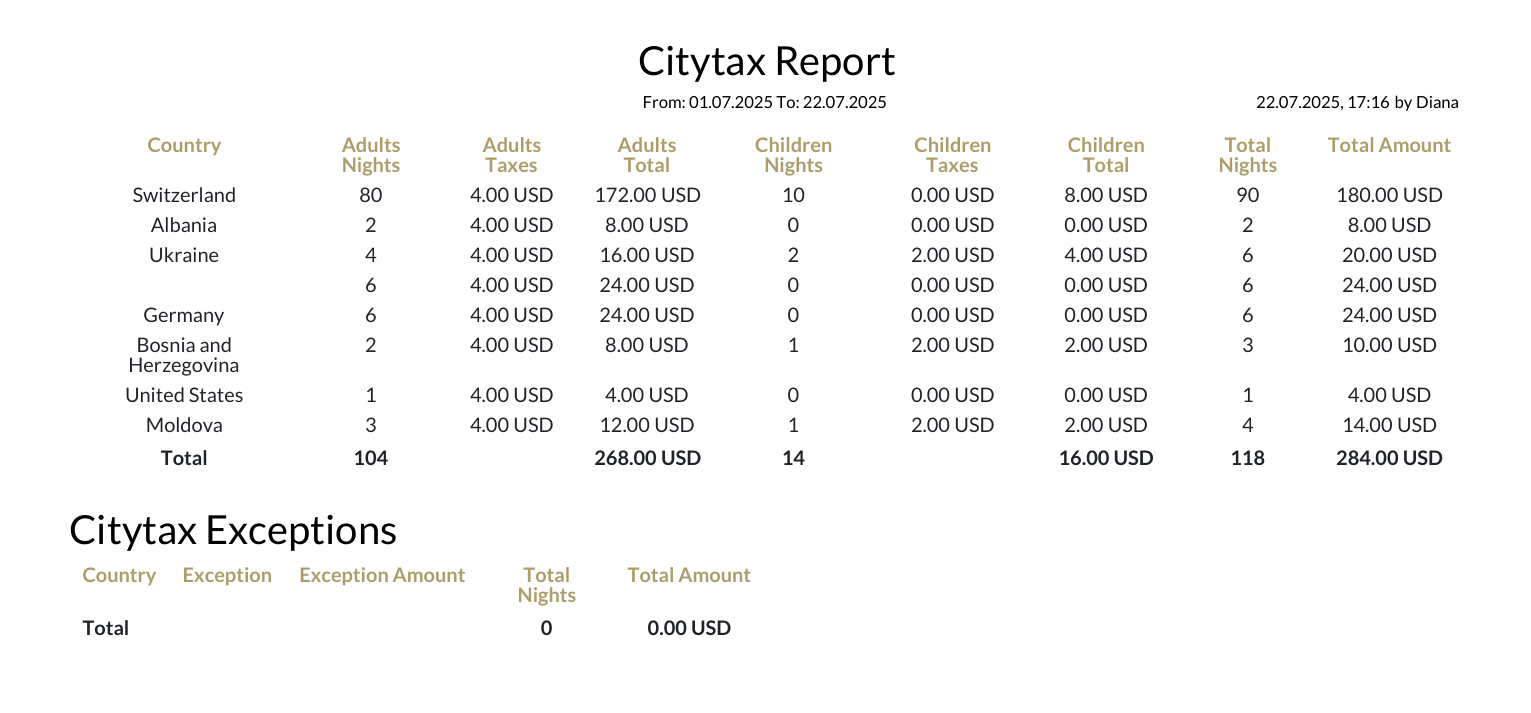This screenshot has height=713, width=1531.
Task: Click the Citytax Exceptions heading
Action: (233, 530)
